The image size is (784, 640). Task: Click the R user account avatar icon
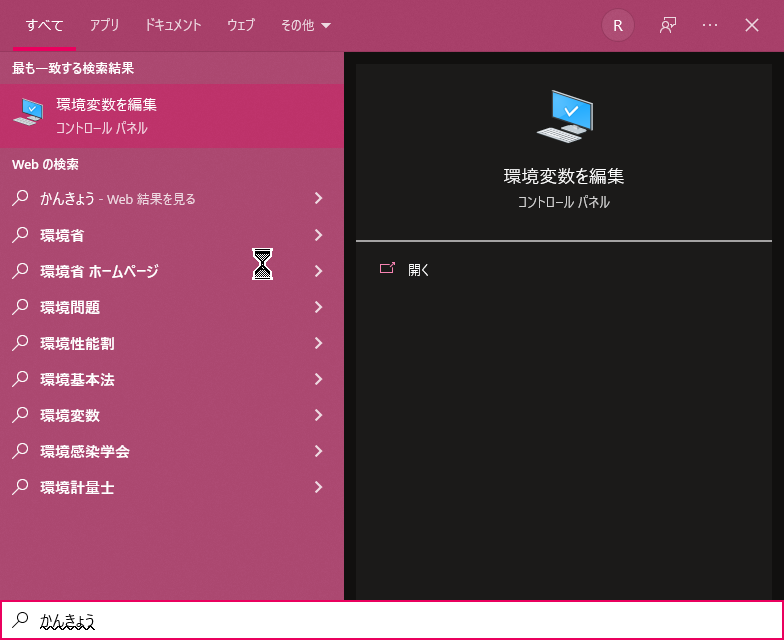[x=617, y=26]
